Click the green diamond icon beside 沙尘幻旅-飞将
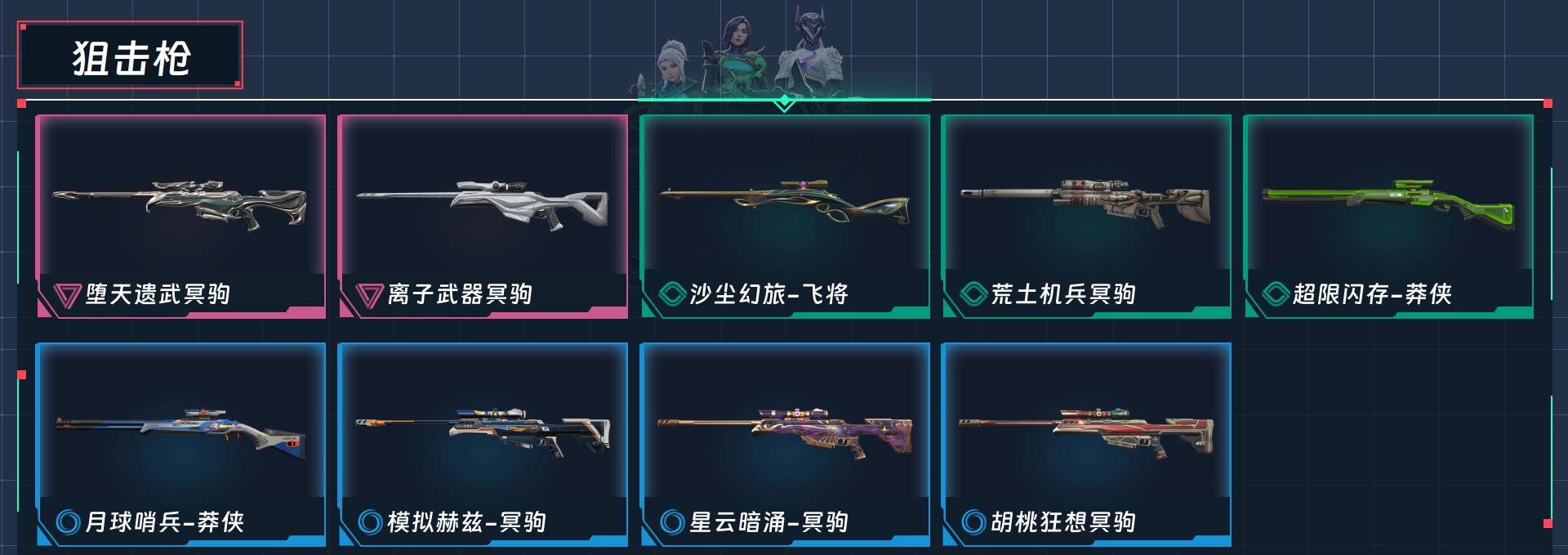 671,293
